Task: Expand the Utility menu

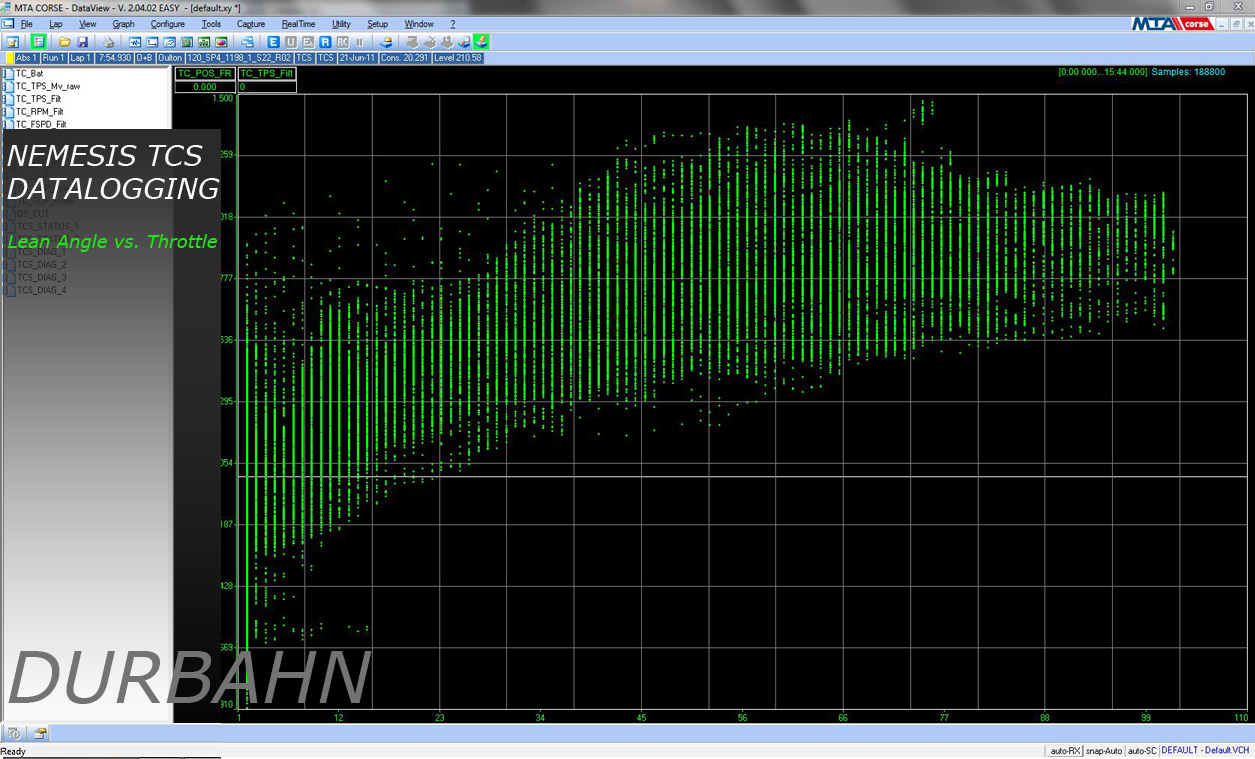Action: click(x=341, y=23)
